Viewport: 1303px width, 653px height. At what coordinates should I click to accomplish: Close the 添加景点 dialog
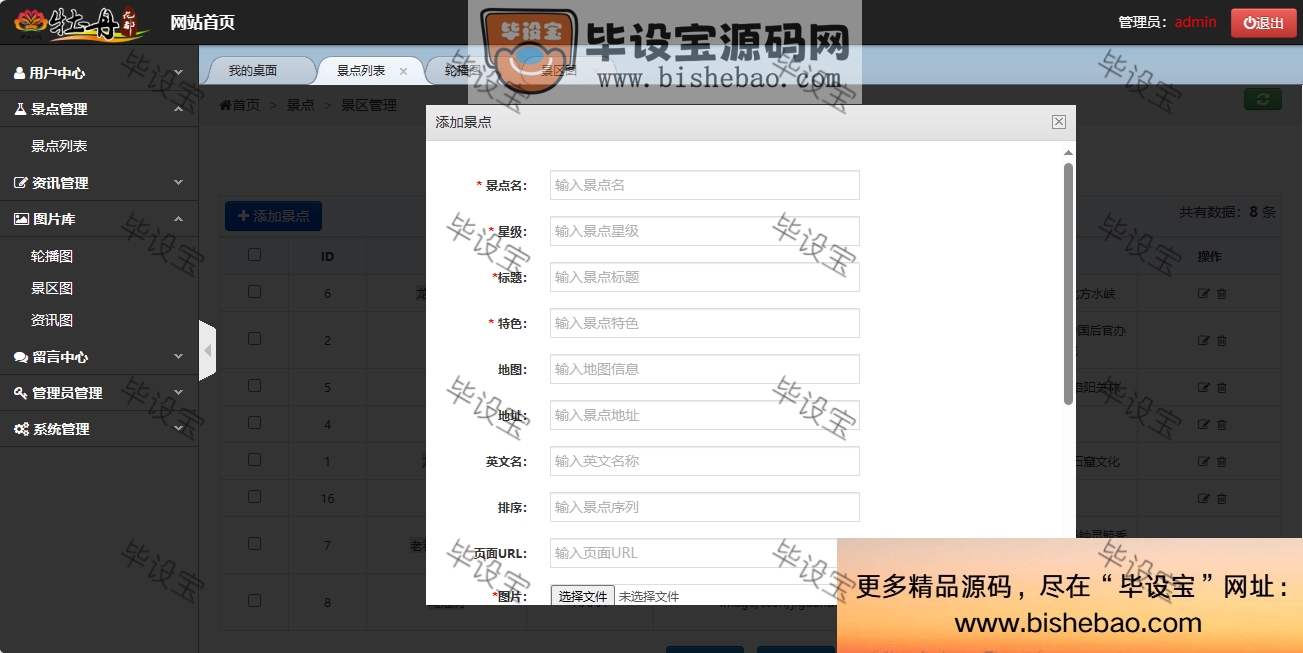(1059, 122)
